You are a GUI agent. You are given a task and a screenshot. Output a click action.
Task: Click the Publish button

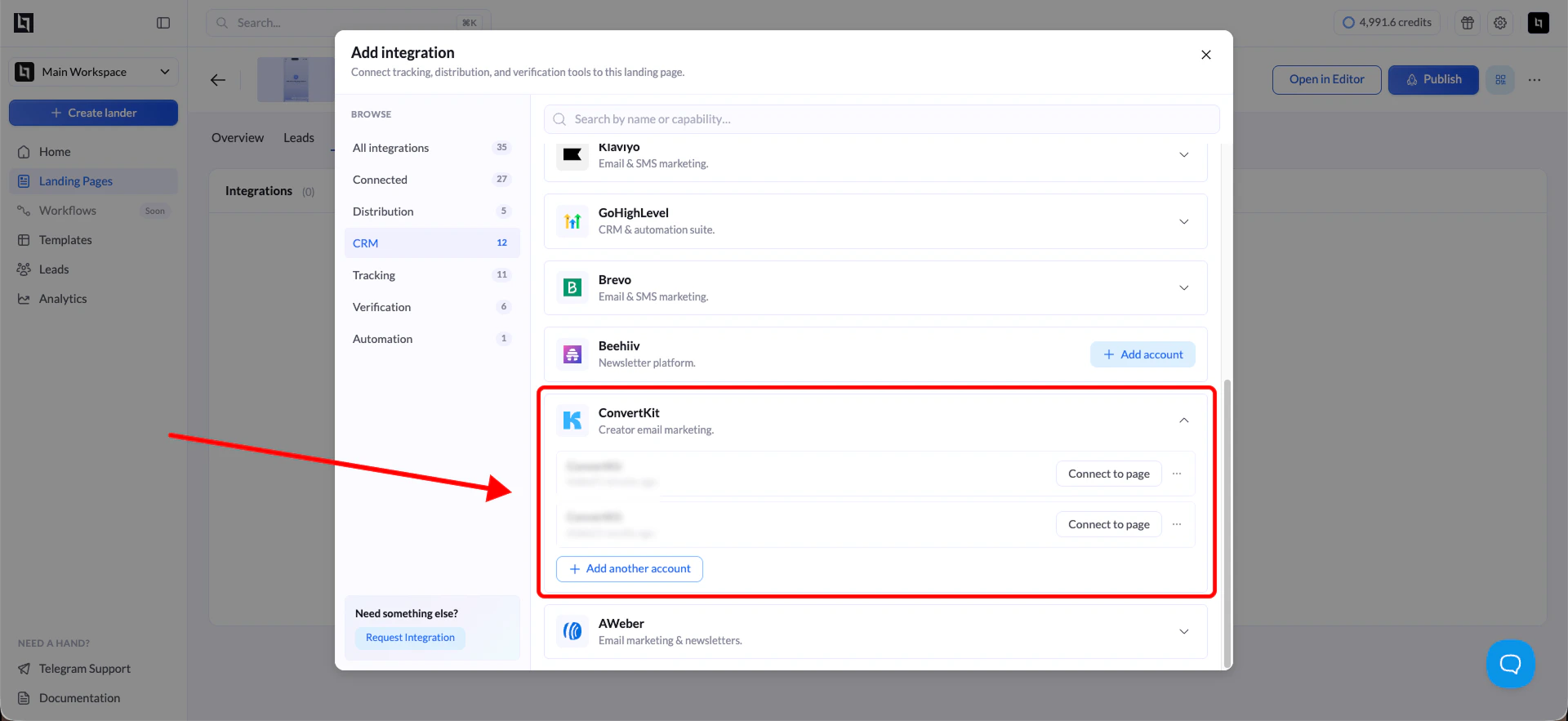coord(1433,80)
